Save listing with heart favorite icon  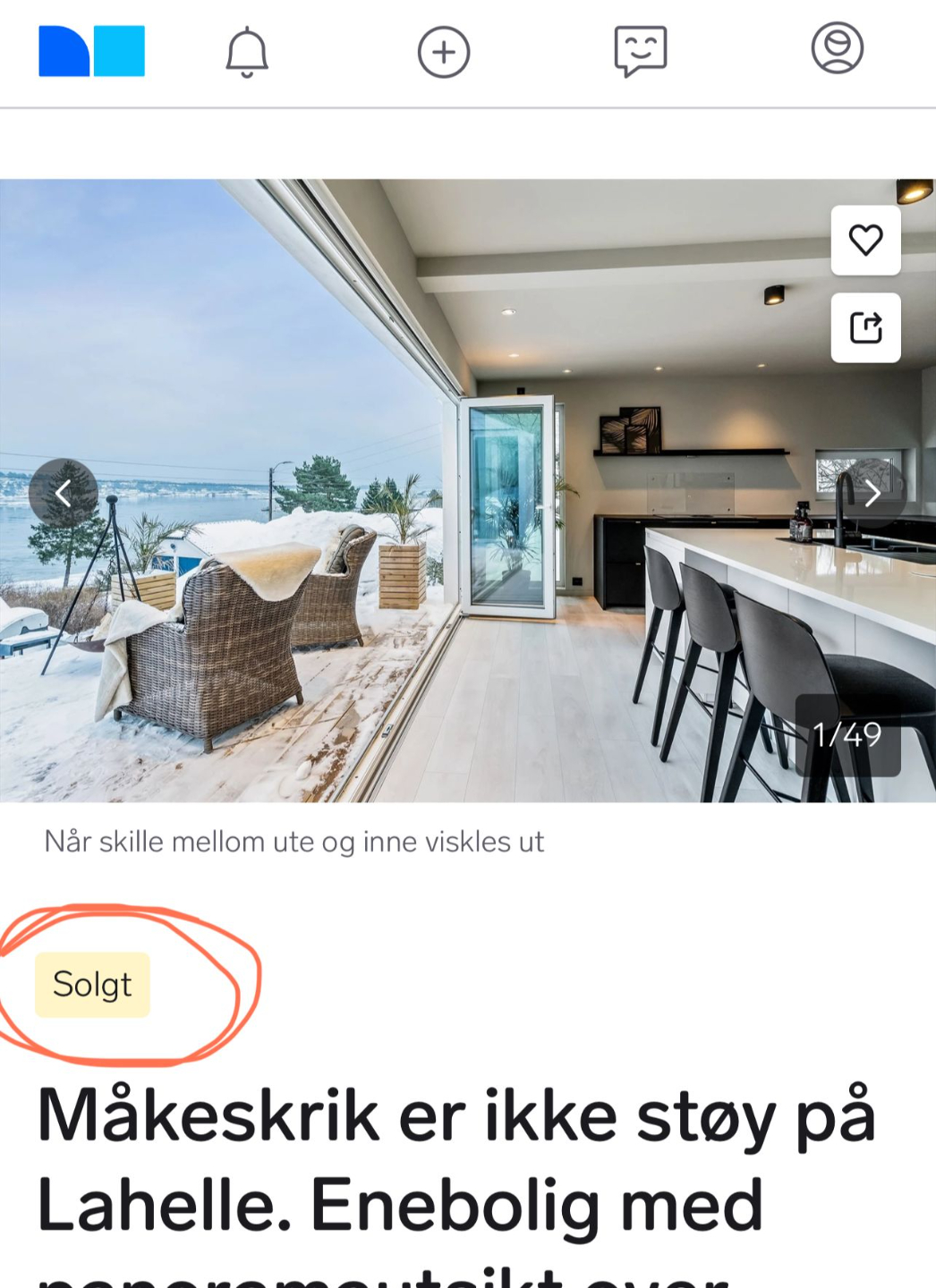click(x=865, y=240)
